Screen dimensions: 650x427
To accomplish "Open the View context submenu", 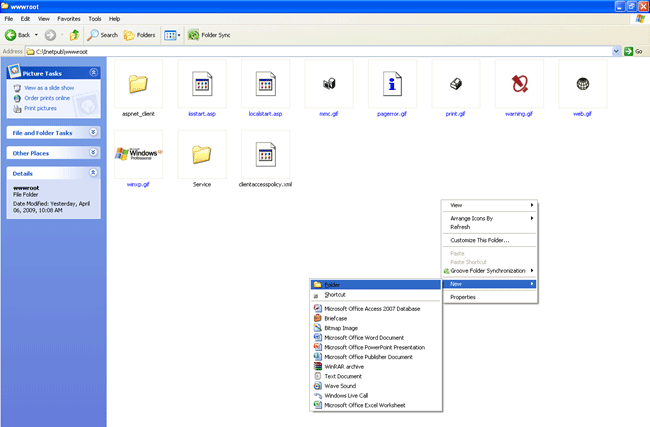I will 490,205.
